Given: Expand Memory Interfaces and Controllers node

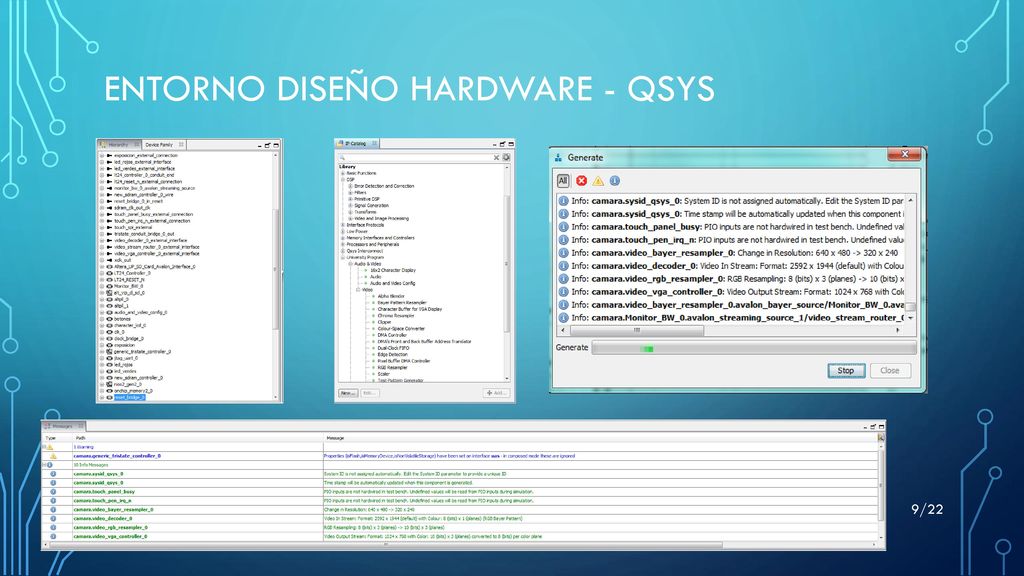Looking at the screenshot, I should tap(343, 238).
